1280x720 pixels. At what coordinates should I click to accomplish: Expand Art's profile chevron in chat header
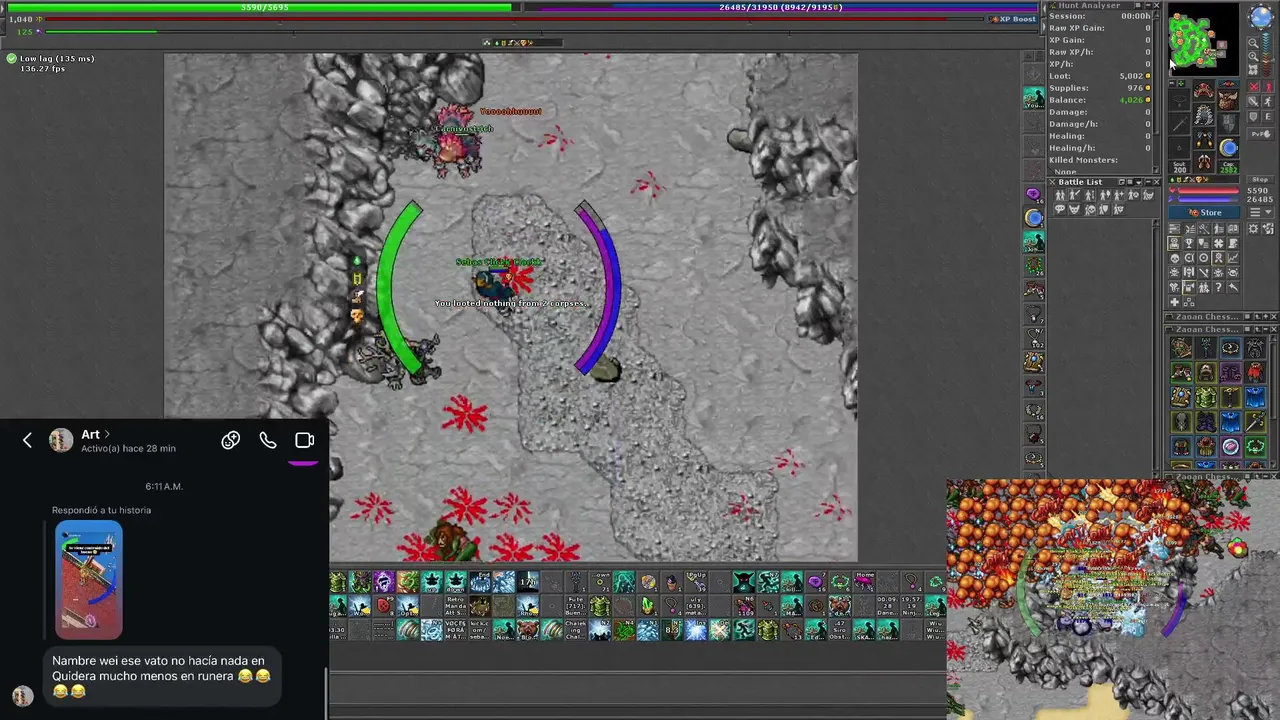[107, 434]
